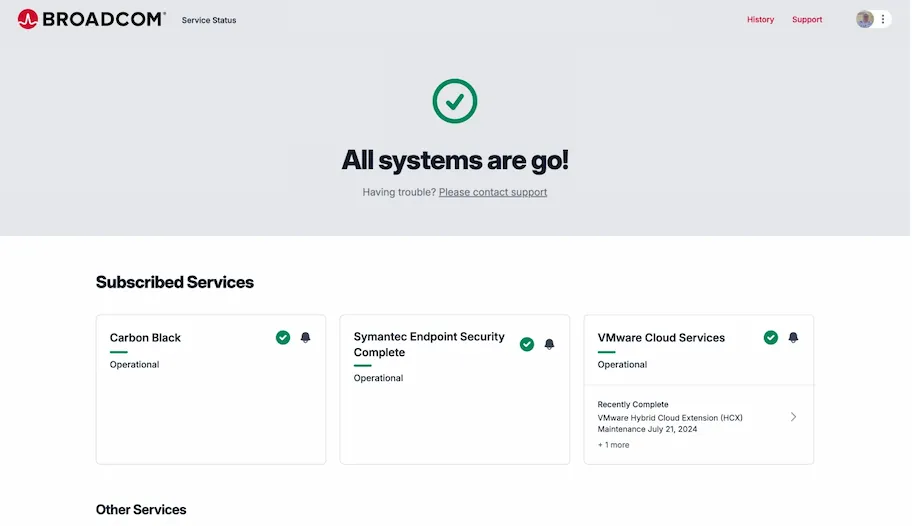Click VMware Cloud Services green status checkmark
Image resolution: width=912 pixels, height=526 pixels.
pos(771,337)
